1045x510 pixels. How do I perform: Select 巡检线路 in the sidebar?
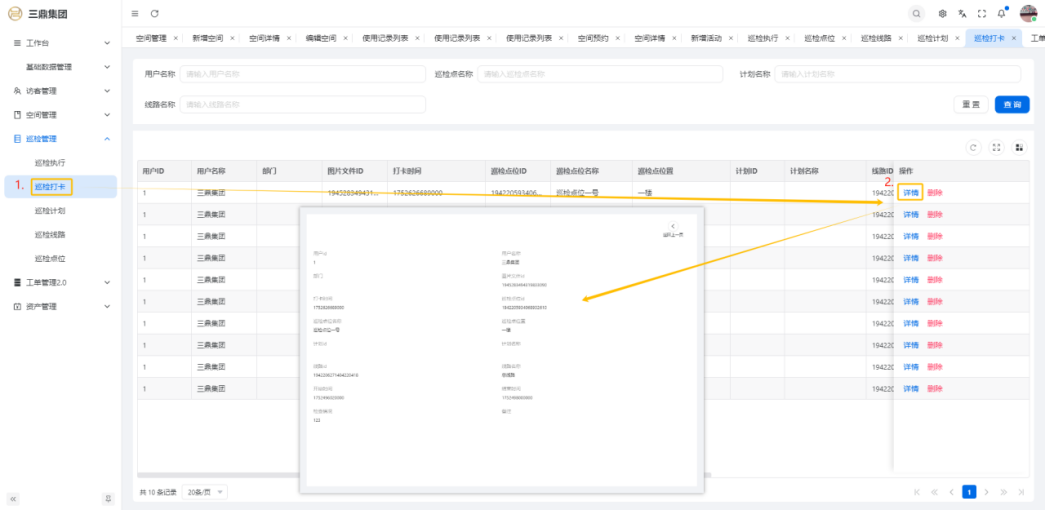click(x=50, y=234)
